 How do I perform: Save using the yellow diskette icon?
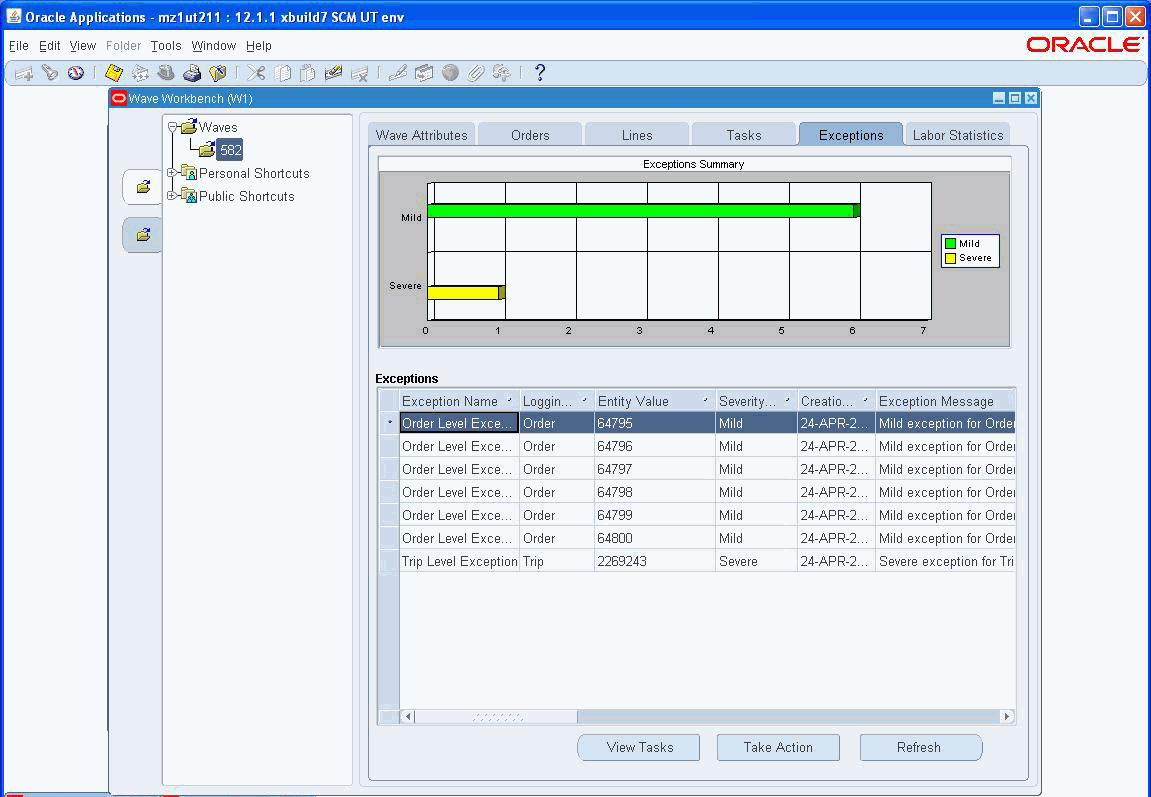pyautogui.click(x=114, y=73)
